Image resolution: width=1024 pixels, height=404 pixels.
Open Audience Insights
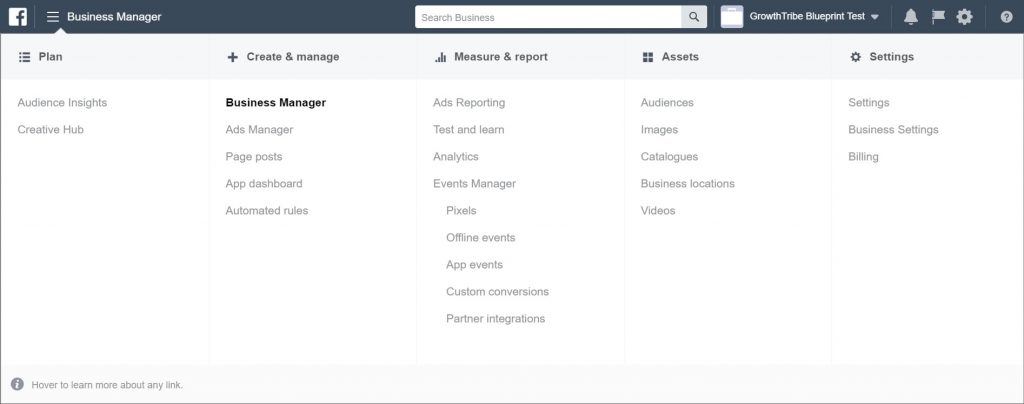click(x=62, y=103)
